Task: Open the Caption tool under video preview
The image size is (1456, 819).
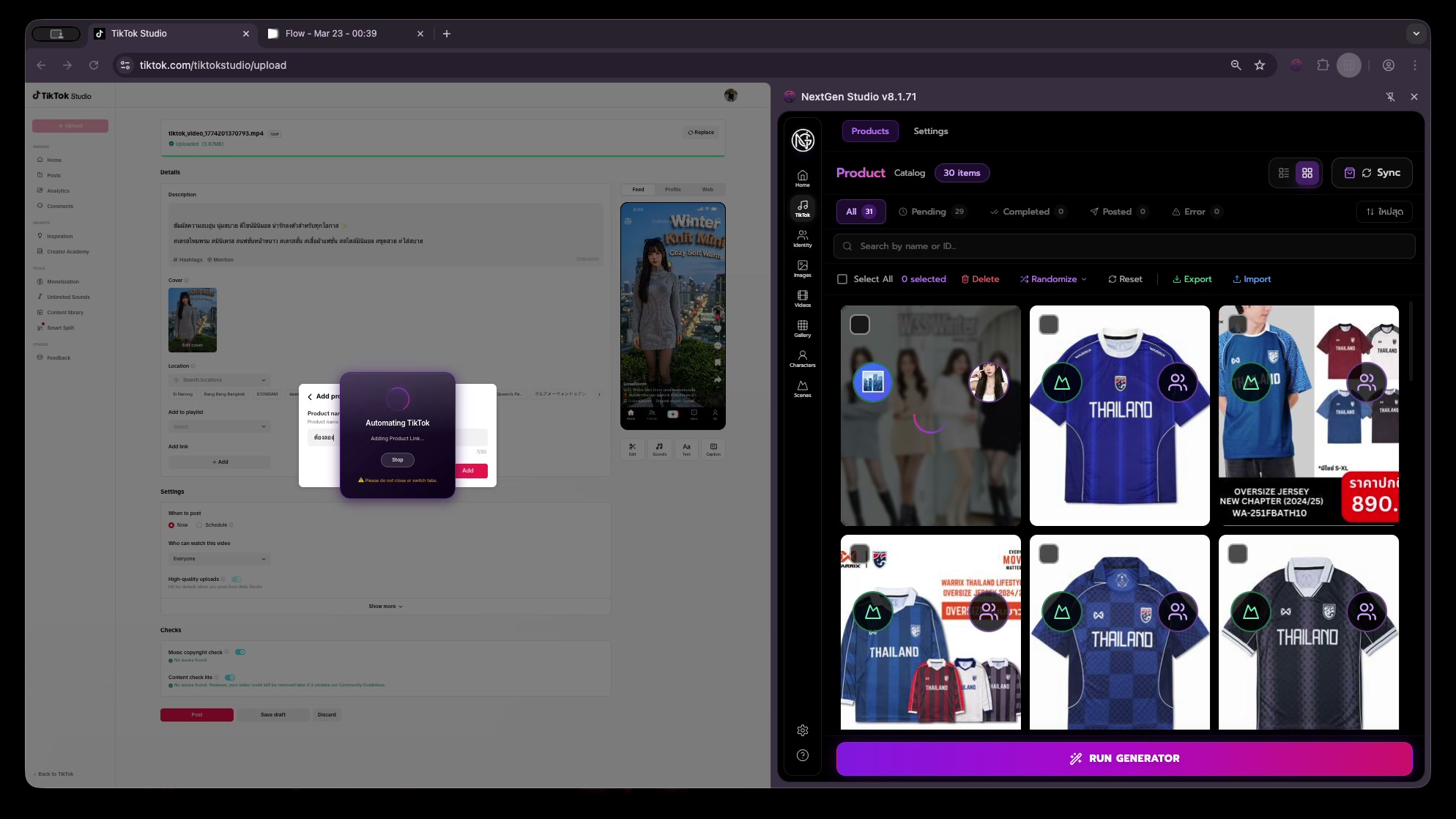Action: click(x=713, y=448)
